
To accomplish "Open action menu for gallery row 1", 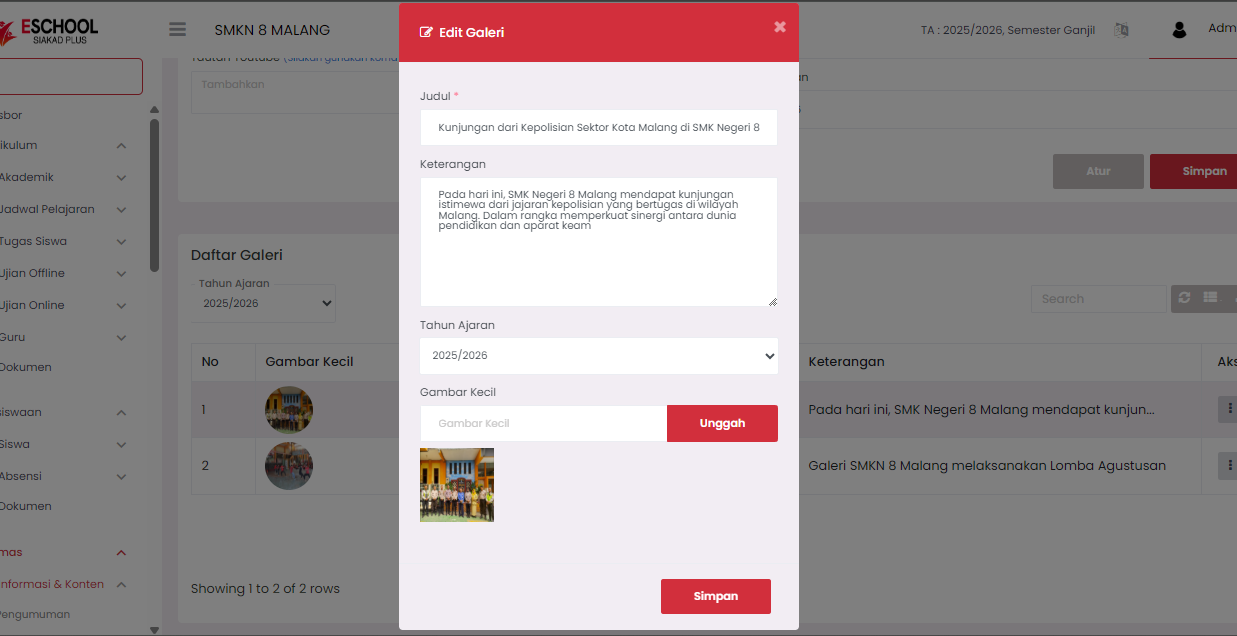I will pyautogui.click(x=1226, y=409).
